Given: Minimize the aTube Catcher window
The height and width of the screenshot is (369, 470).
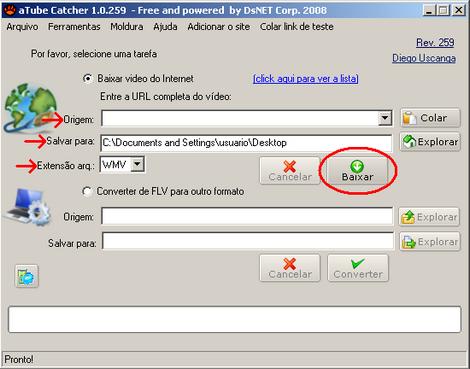Looking at the screenshot, I should click(x=429, y=10).
